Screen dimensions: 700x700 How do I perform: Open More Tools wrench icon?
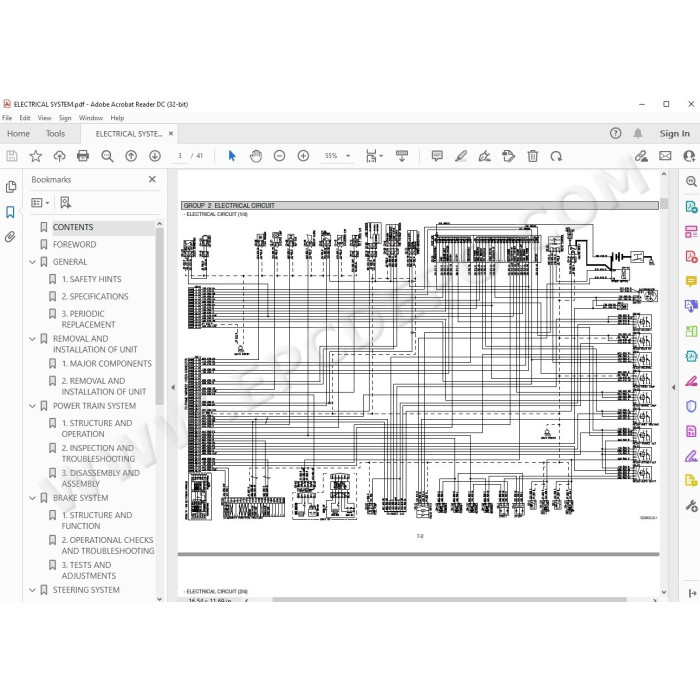(691, 506)
